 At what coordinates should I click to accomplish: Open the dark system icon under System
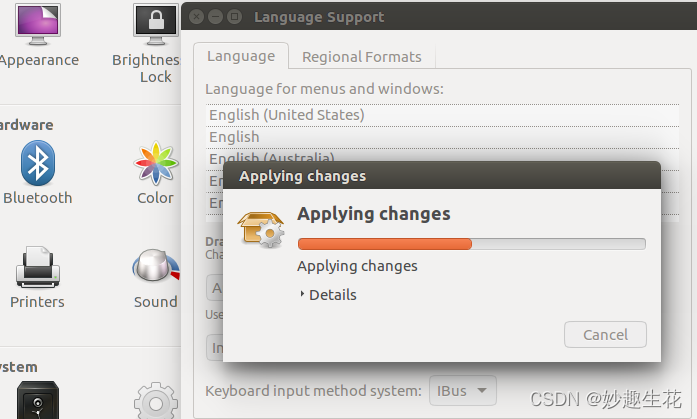(x=37, y=400)
